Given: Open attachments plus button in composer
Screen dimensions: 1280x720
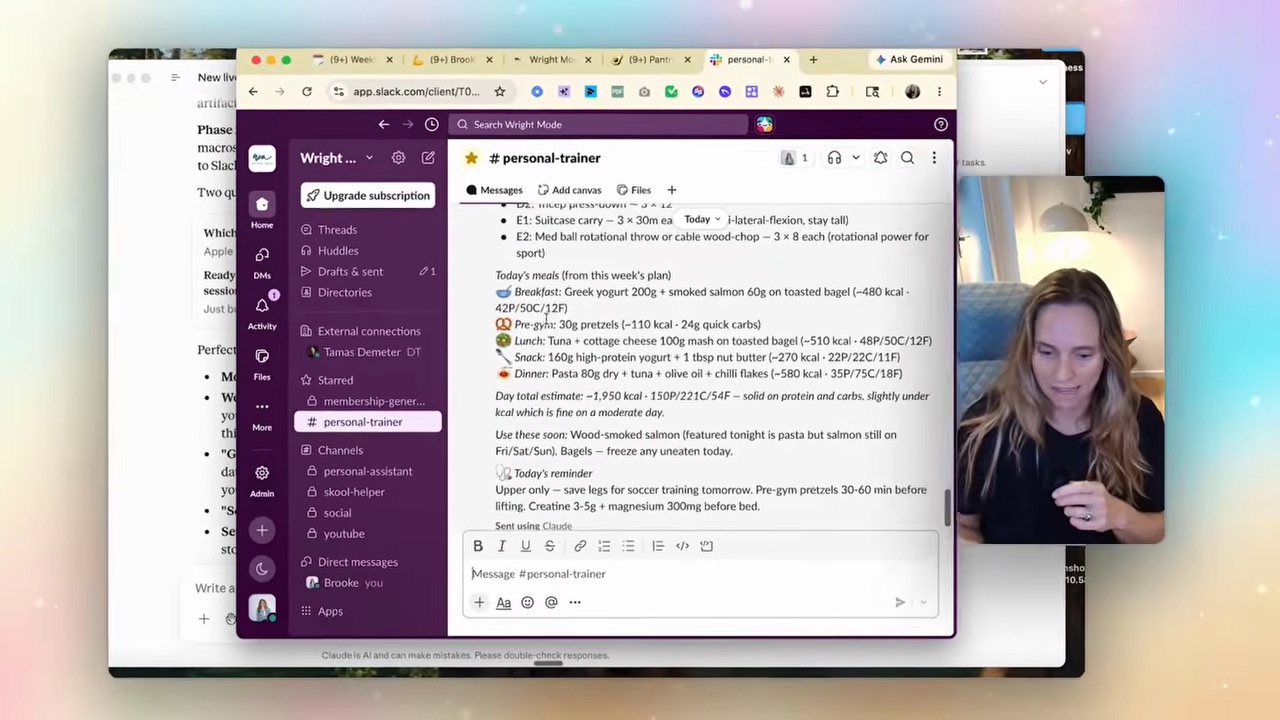Looking at the screenshot, I should (479, 602).
